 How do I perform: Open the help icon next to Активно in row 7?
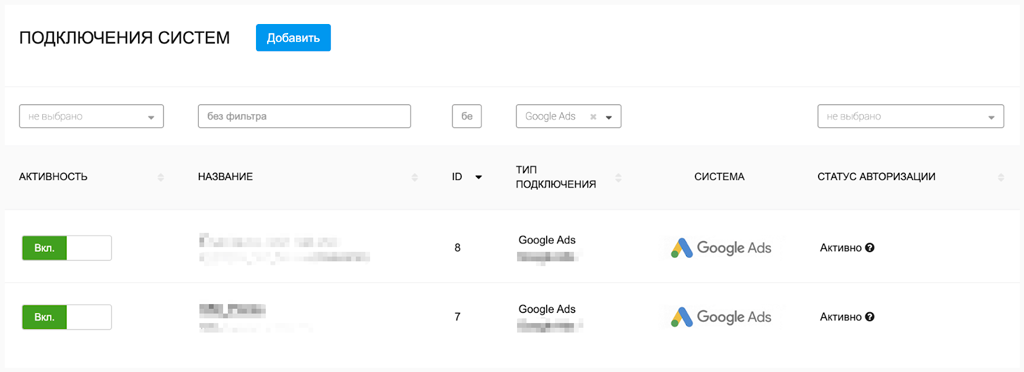(x=869, y=317)
